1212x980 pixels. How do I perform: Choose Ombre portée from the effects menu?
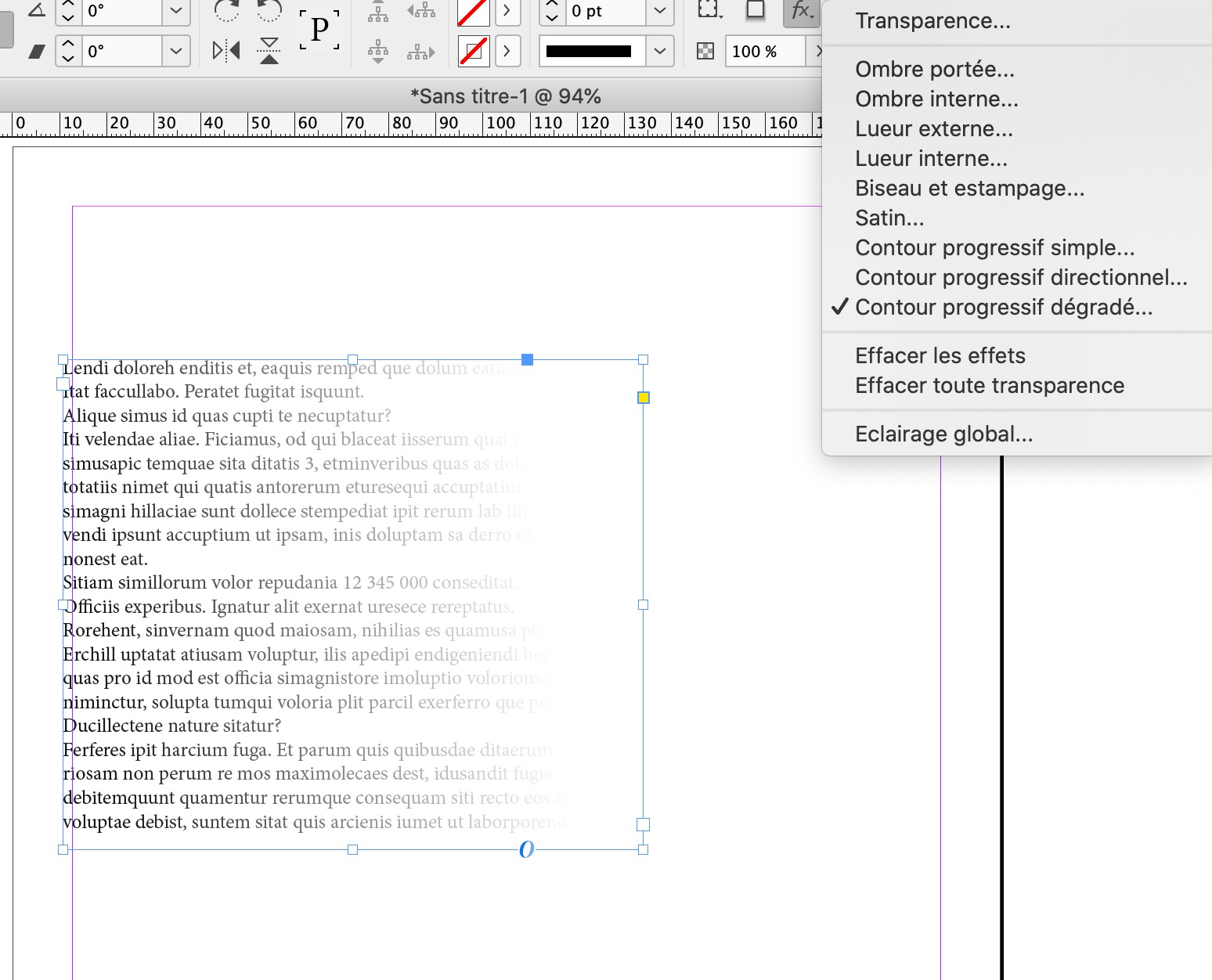(934, 69)
